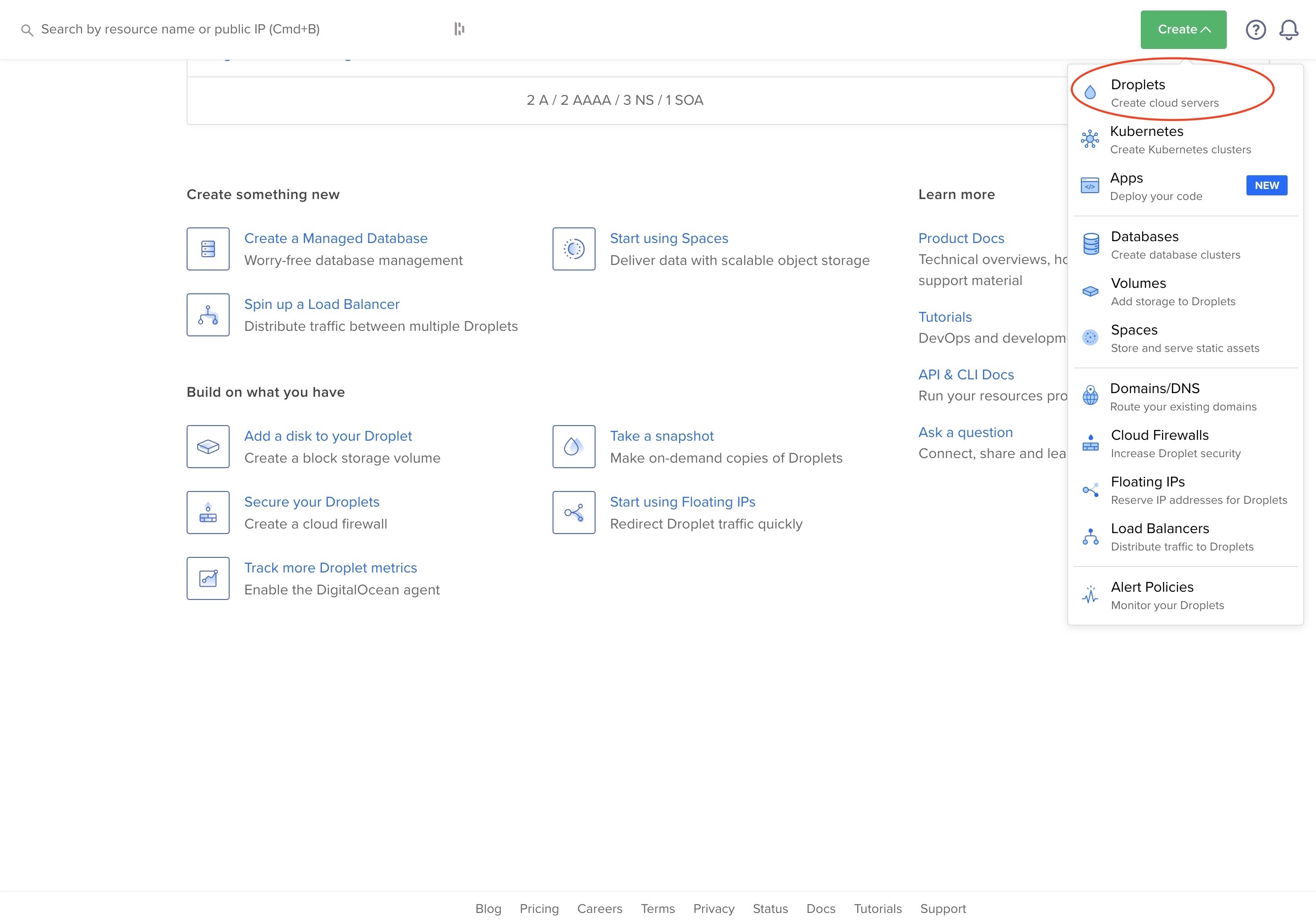The width and height of the screenshot is (1316, 923).
Task: Open Blog footer link
Action: click(x=489, y=909)
